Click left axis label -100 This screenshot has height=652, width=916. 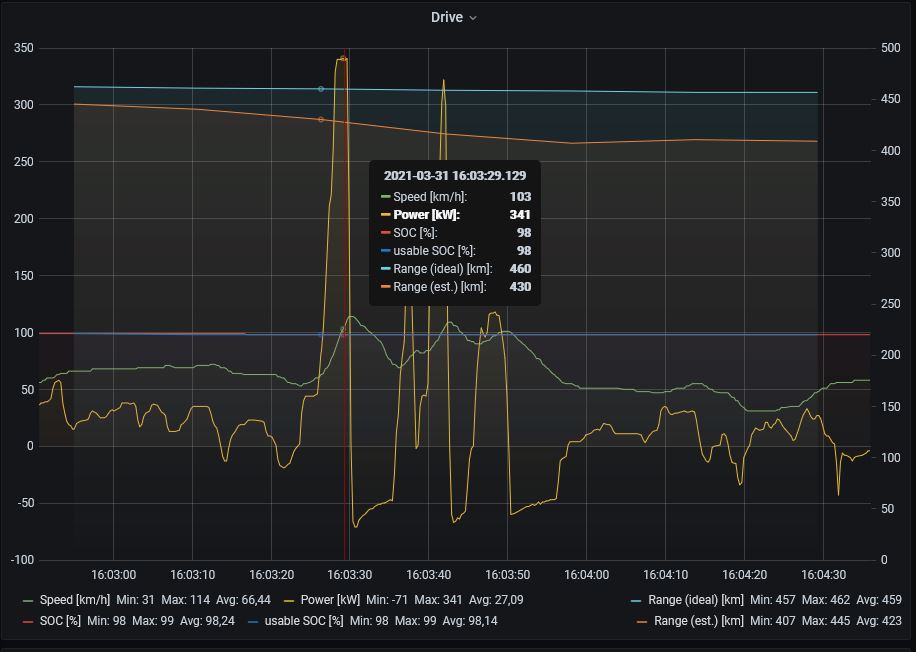point(22,560)
